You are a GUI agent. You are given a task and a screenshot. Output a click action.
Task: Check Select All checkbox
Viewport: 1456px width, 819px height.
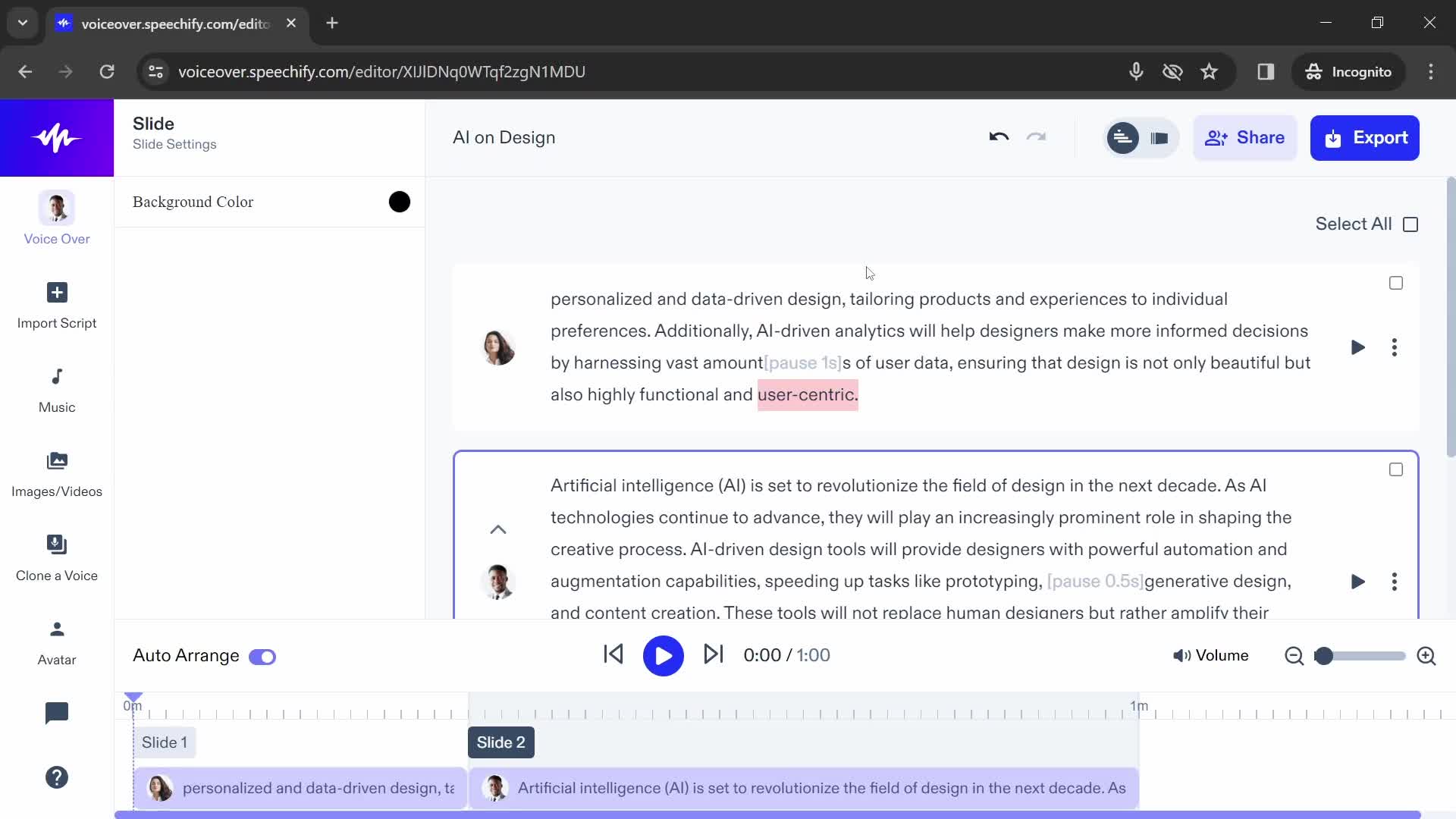click(1410, 224)
